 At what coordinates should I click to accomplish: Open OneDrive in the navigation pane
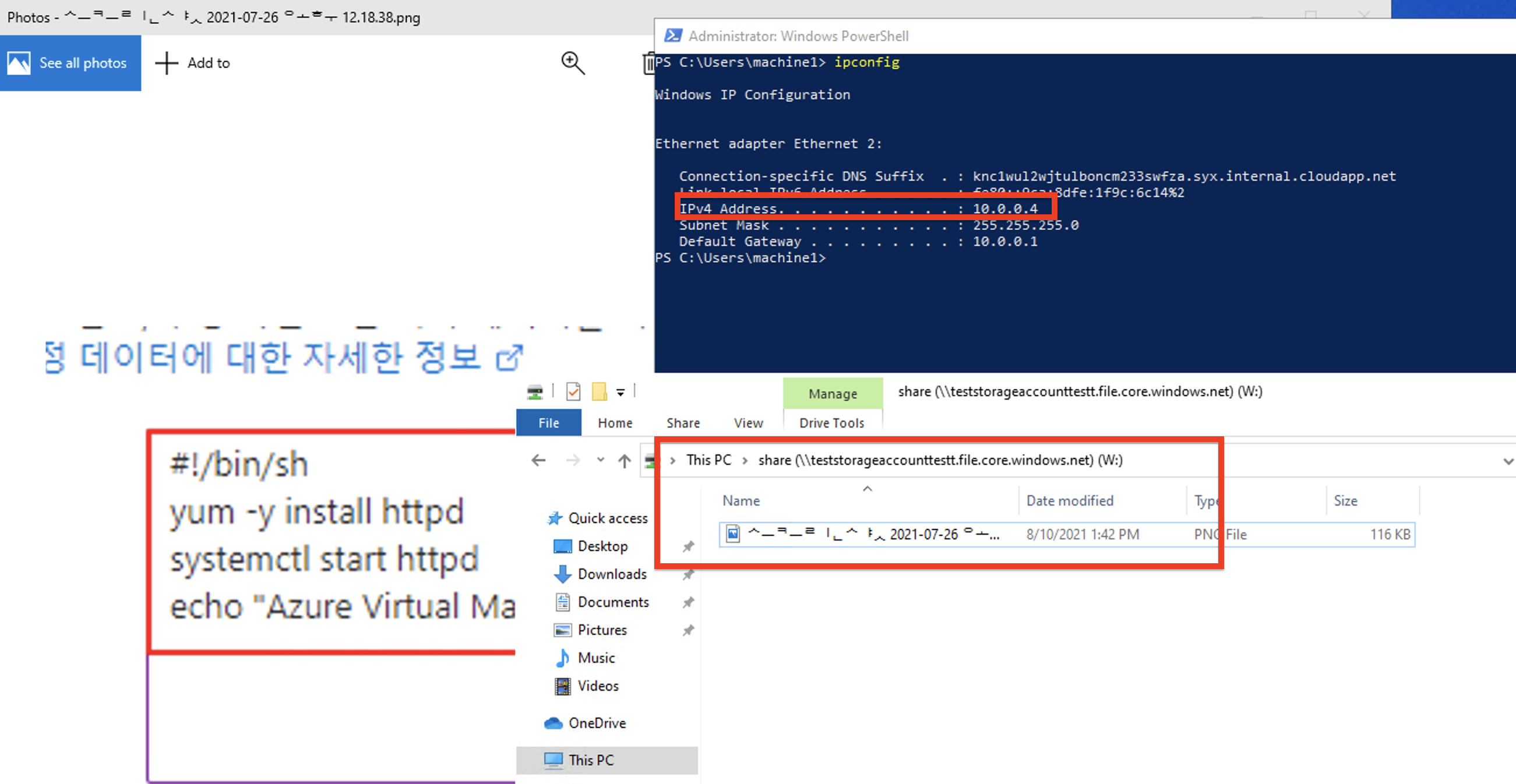point(596,723)
